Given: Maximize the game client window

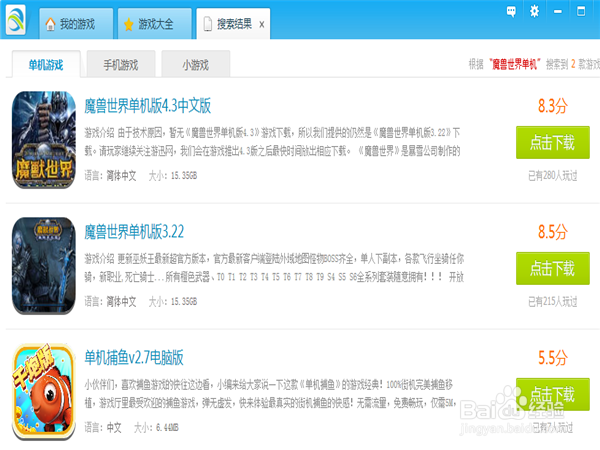Looking at the screenshot, I should tap(581, 11).
